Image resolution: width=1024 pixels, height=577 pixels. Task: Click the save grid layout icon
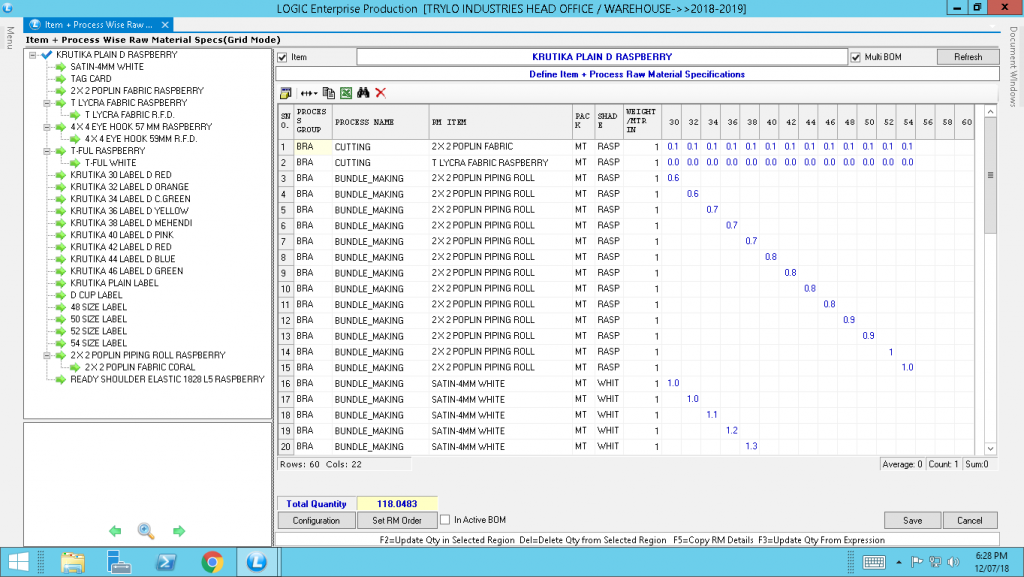(x=286, y=91)
